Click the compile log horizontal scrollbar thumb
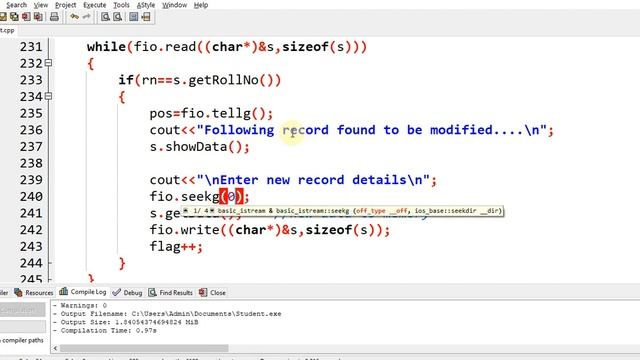This screenshot has width=640, height=360. tap(144, 348)
